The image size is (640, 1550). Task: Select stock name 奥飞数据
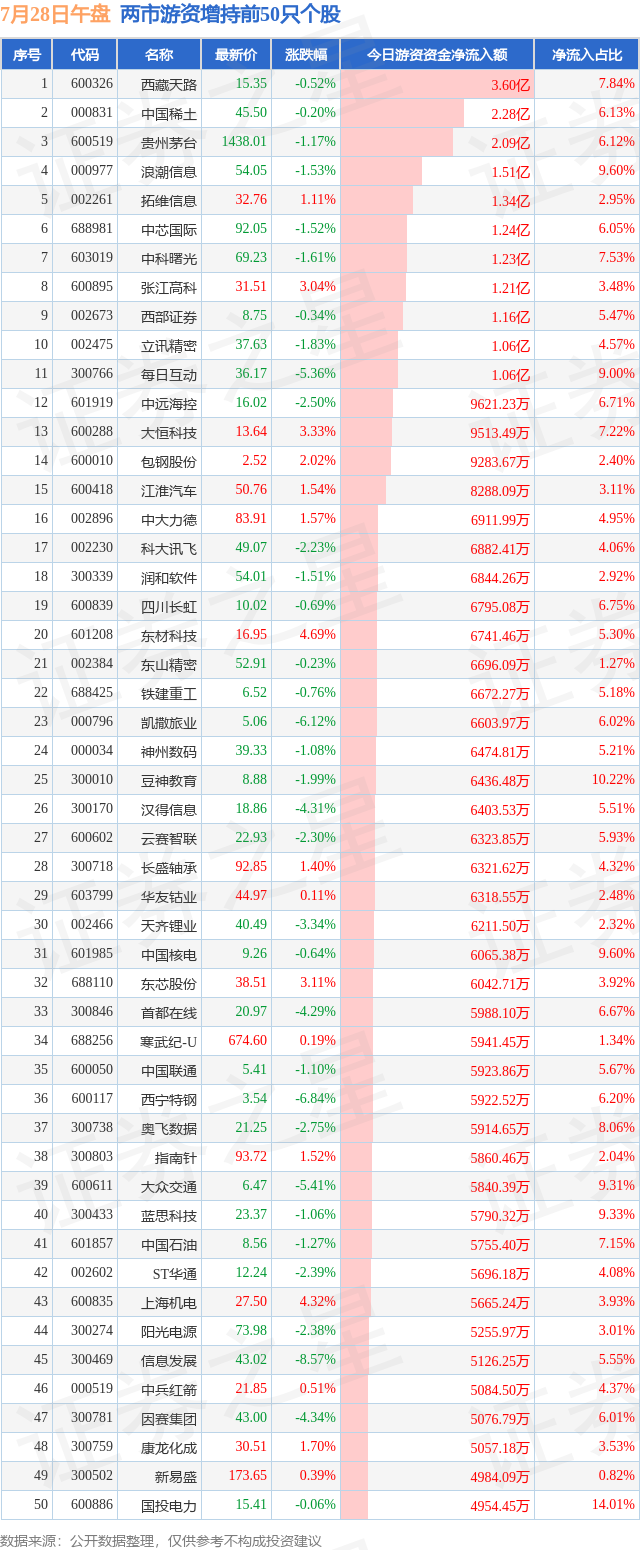169,1129
